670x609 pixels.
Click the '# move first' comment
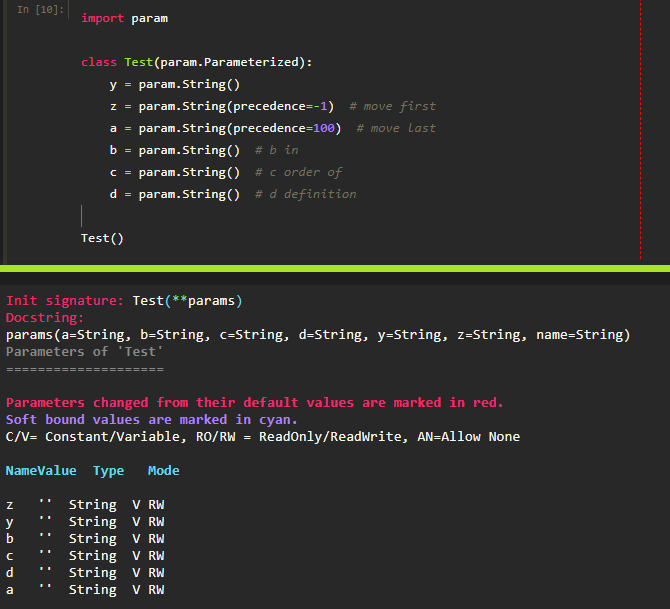(x=392, y=106)
